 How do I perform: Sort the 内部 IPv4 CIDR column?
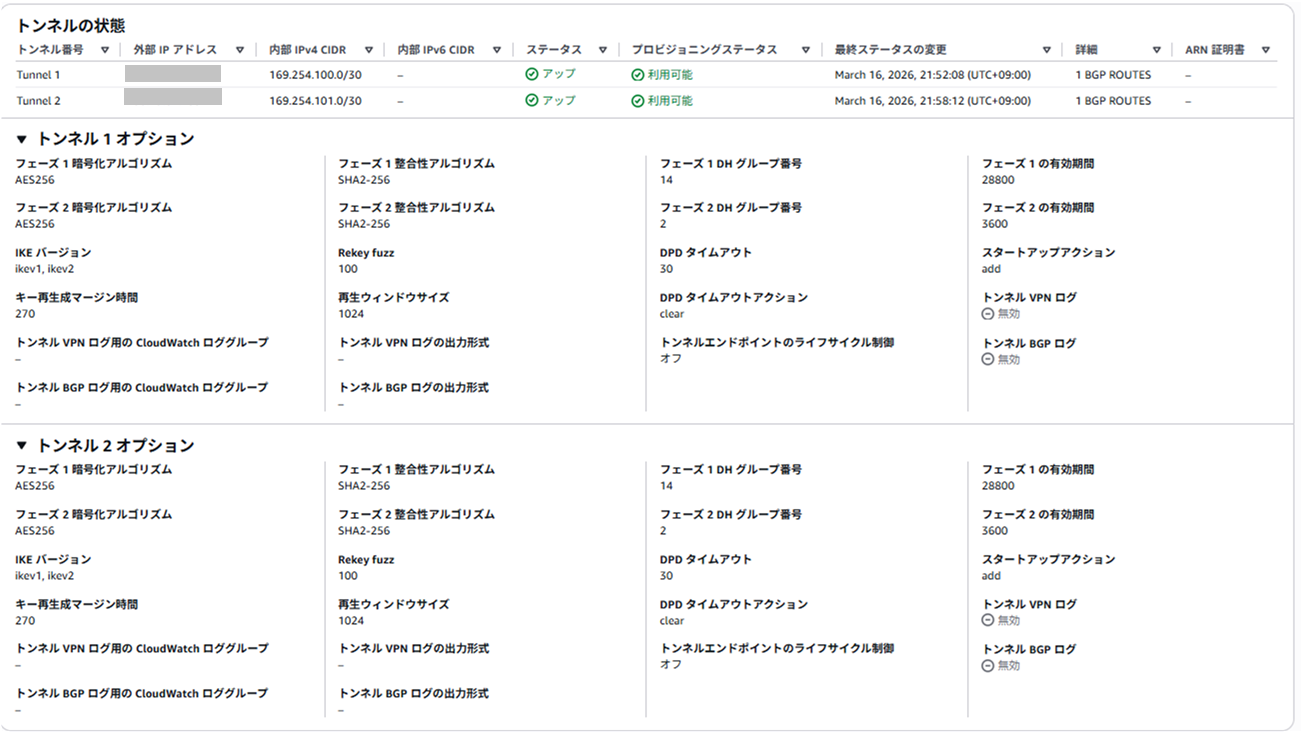(x=369, y=50)
